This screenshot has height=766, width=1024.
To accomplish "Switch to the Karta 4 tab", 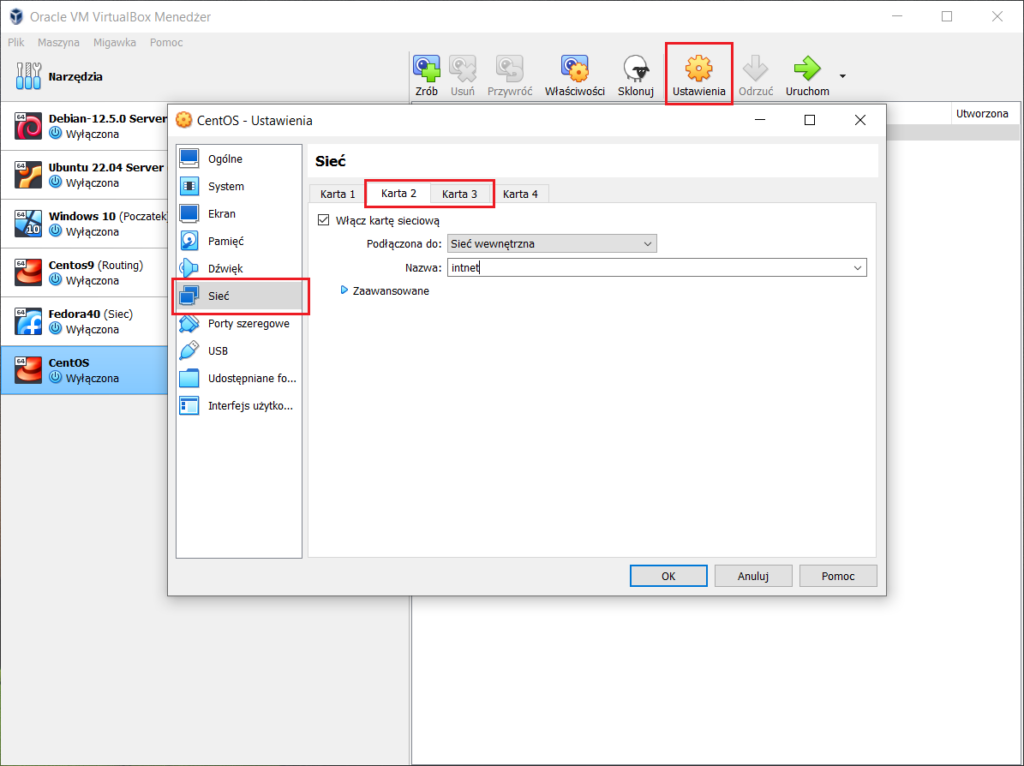I will tap(520, 194).
